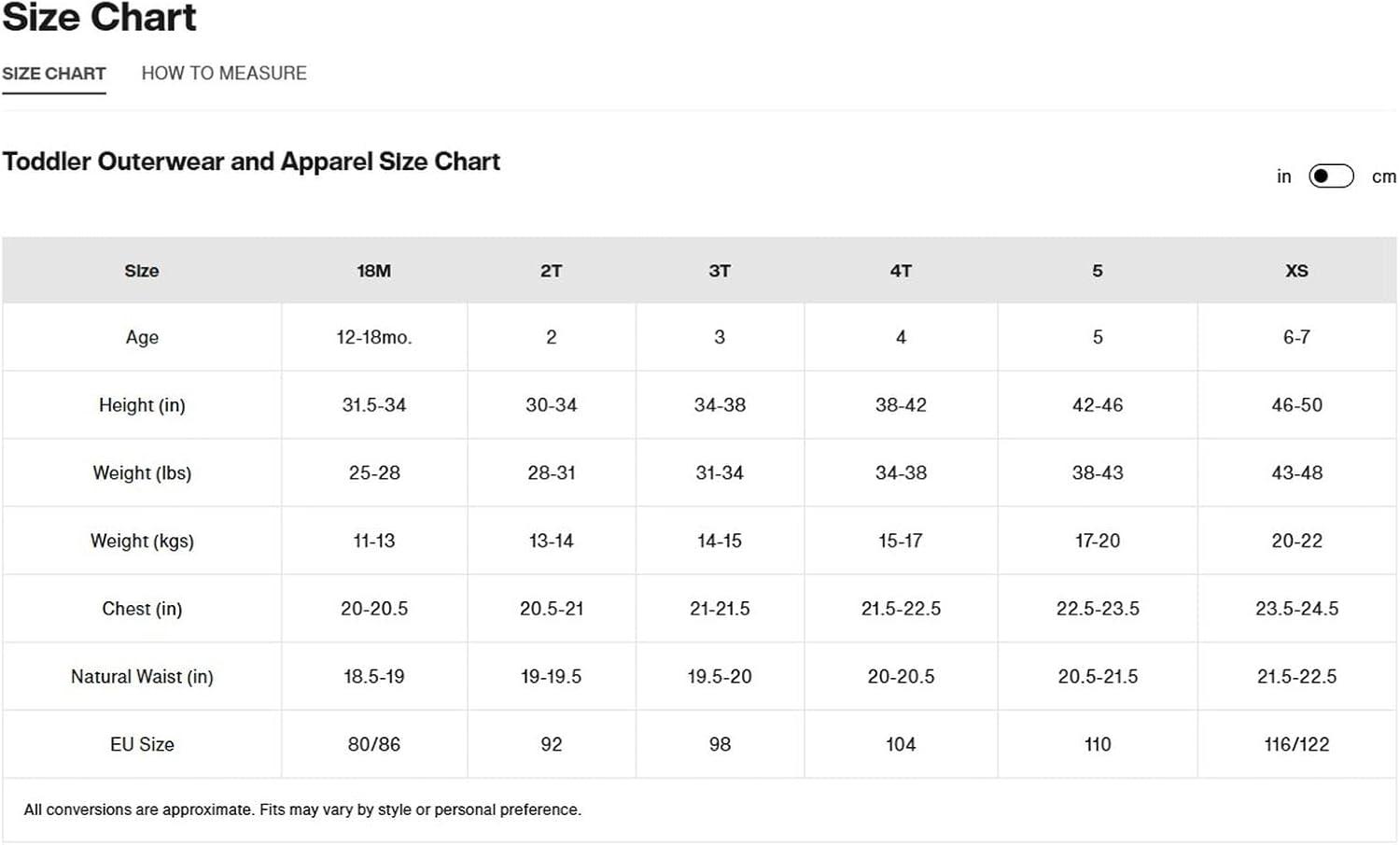Screen dimensions: 1400x845
Task: Toggle the in/cm unit switch
Action: click(x=1331, y=176)
